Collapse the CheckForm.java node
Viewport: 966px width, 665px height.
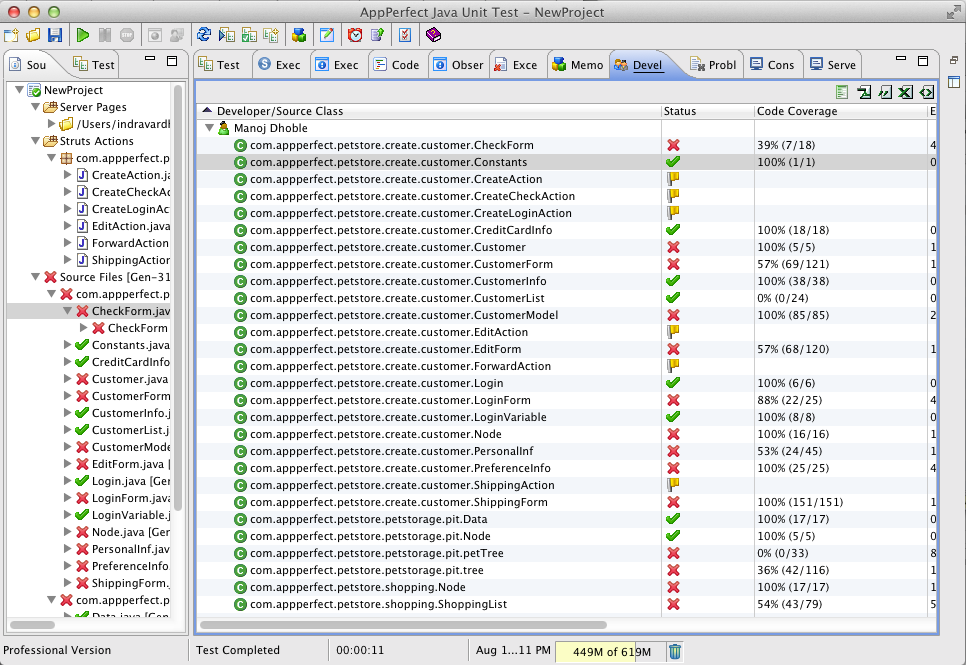pos(68,311)
